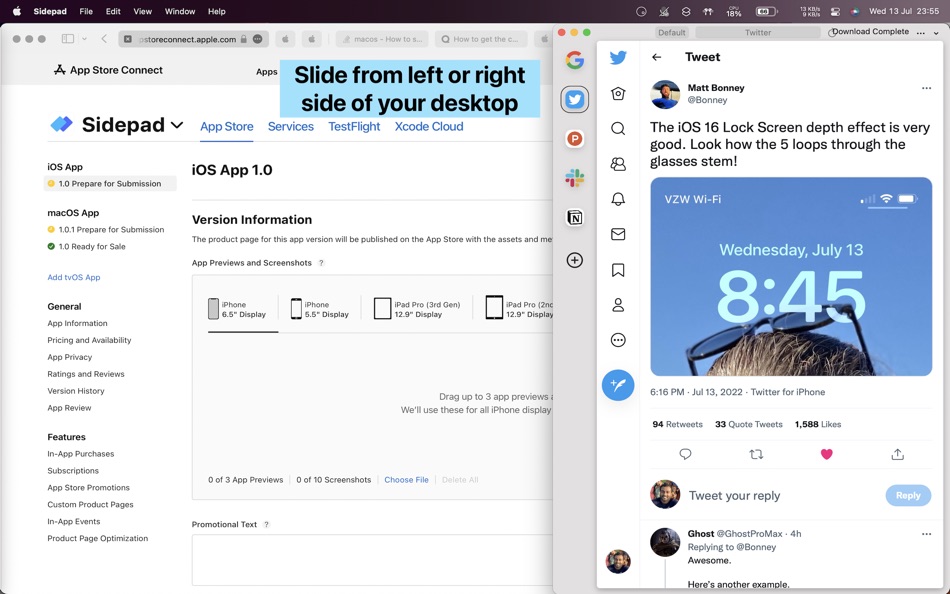Select Default tab in Sidepad window
950x594 pixels.
pyautogui.click(x=672, y=33)
